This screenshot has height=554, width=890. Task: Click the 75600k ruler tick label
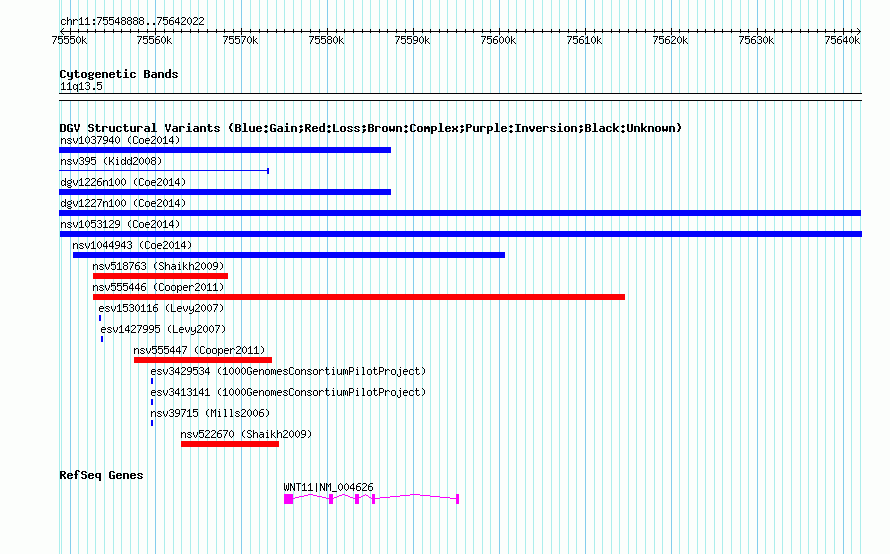(498, 40)
